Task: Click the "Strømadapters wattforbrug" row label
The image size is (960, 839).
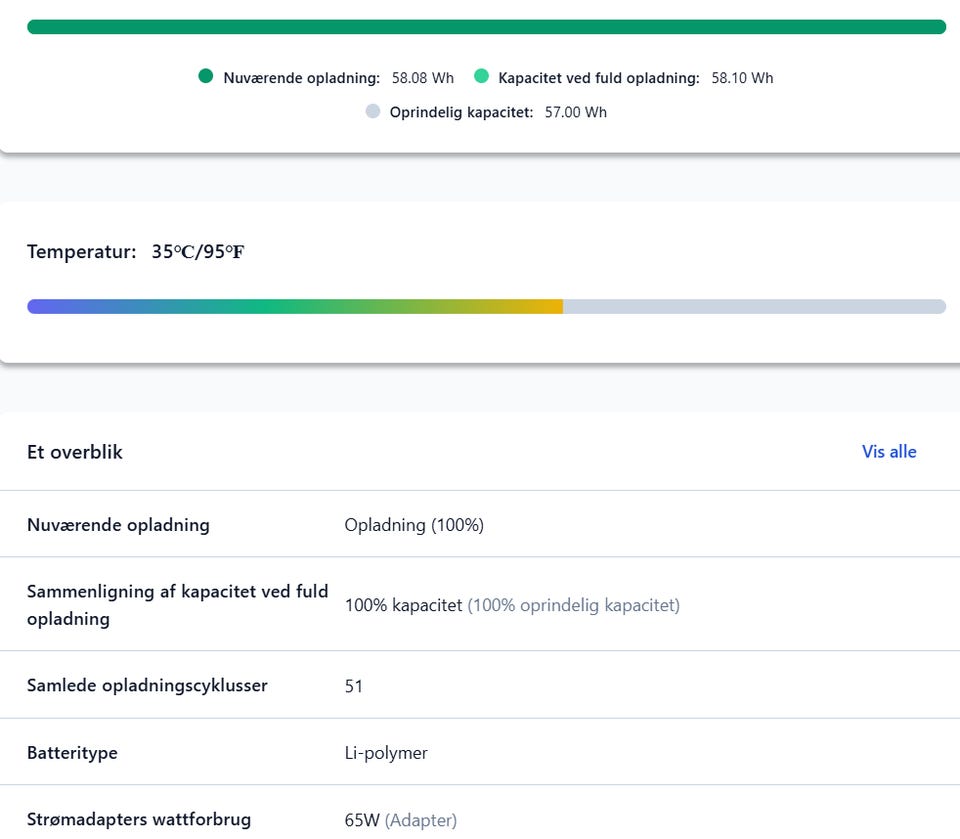Action: (139, 820)
